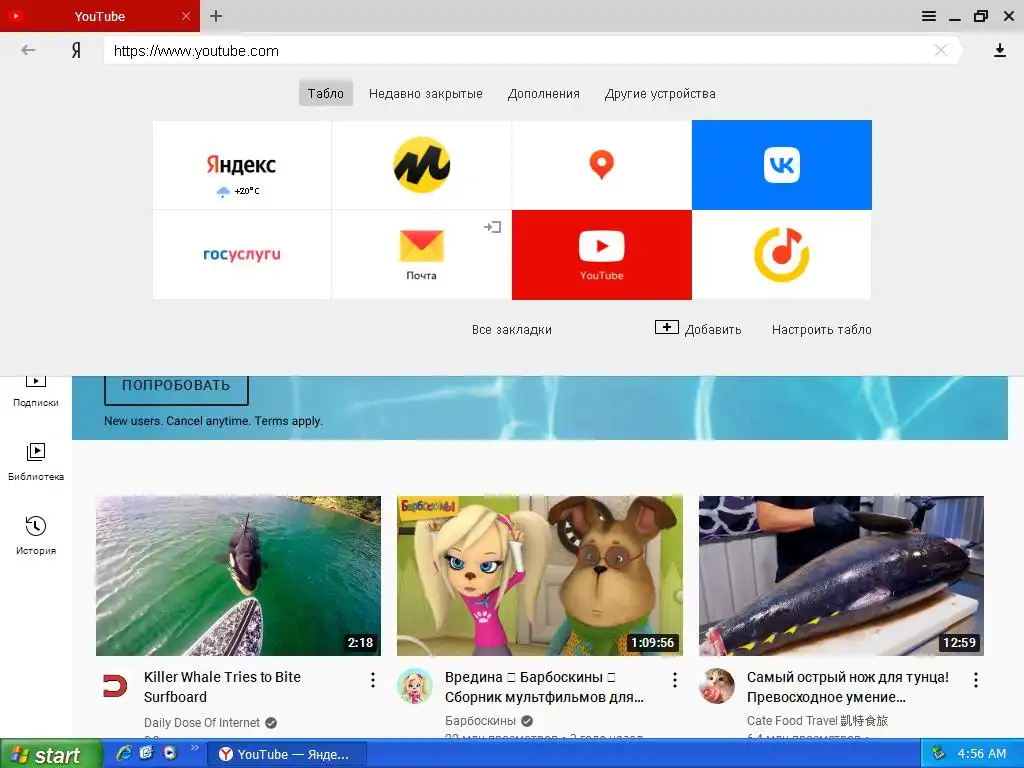Open the Yandex Maps pin tile
This screenshot has width=1024, height=768.
(601, 165)
